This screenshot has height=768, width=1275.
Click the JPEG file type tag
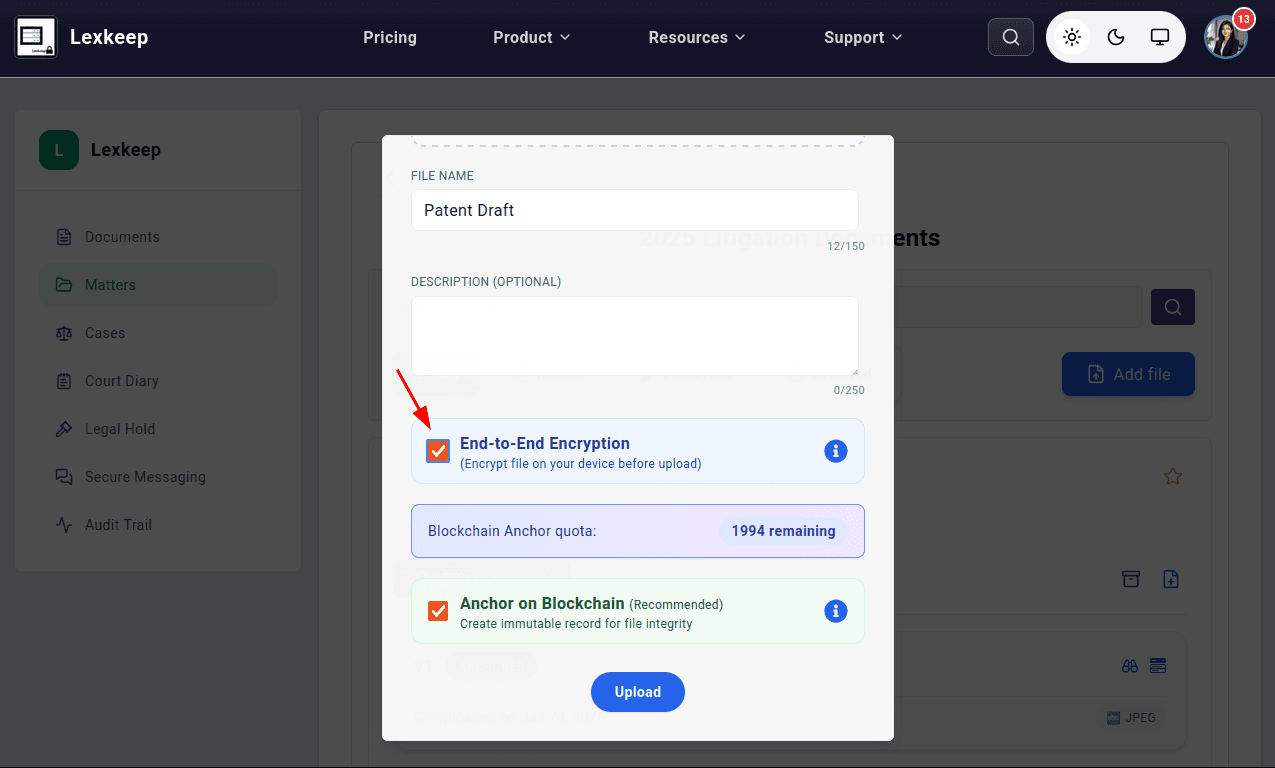pyautogui.click(x=1131, y=717)
